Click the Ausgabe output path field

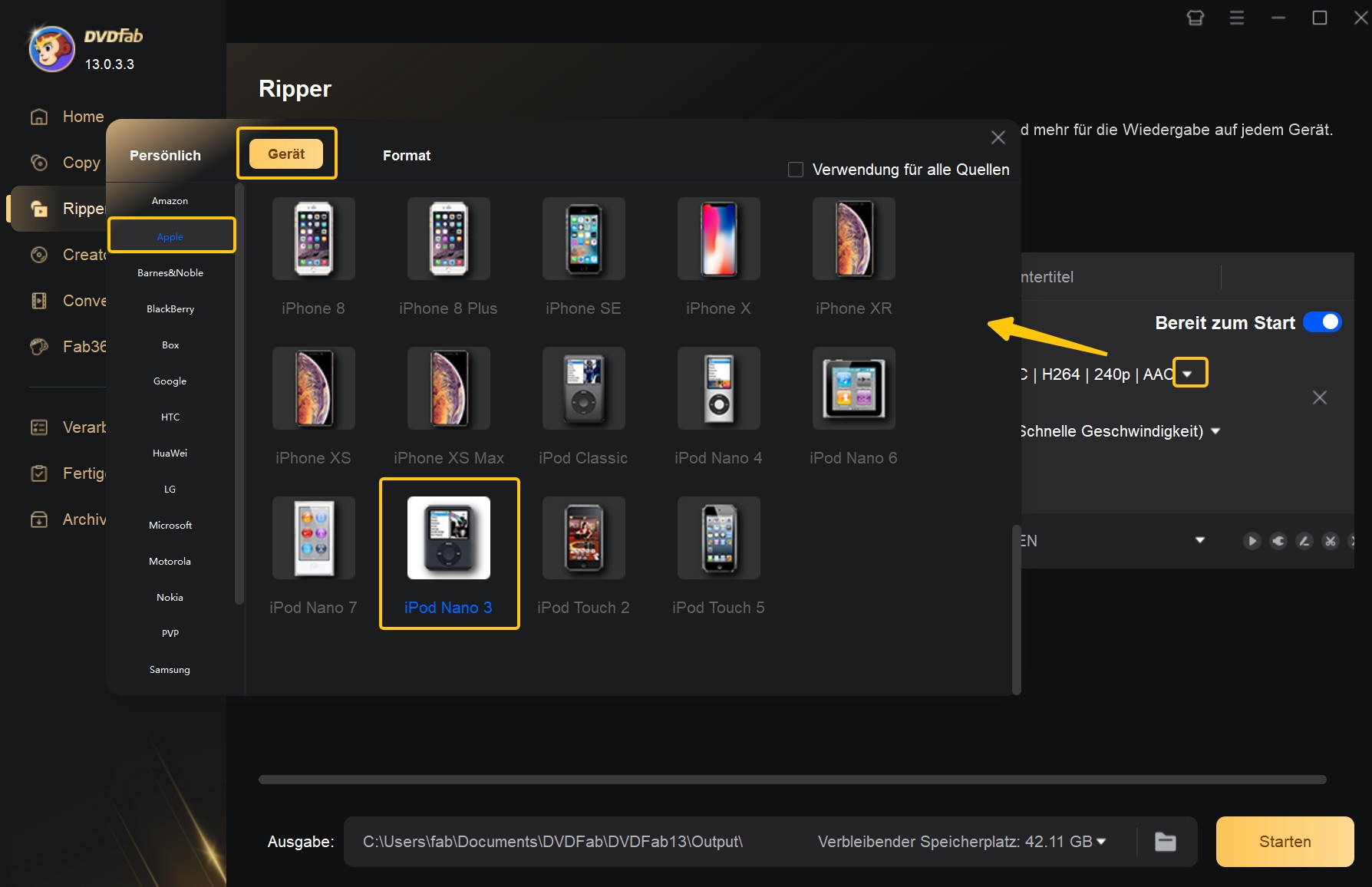tap(552, 842)
